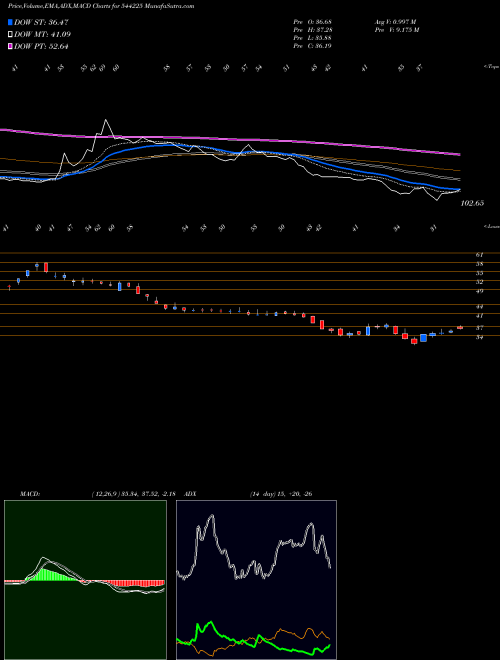
Task: Click the 49 price level label
Action: 479,291
